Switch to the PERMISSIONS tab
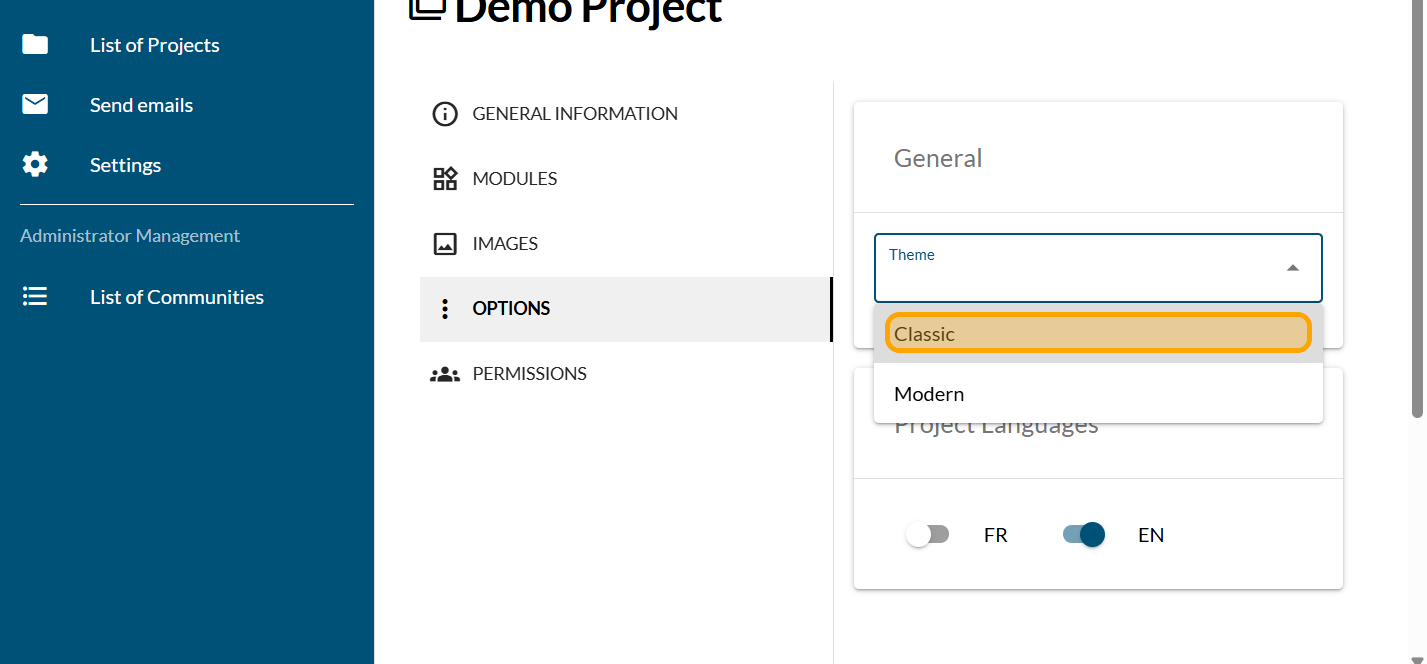 (529, 374)
